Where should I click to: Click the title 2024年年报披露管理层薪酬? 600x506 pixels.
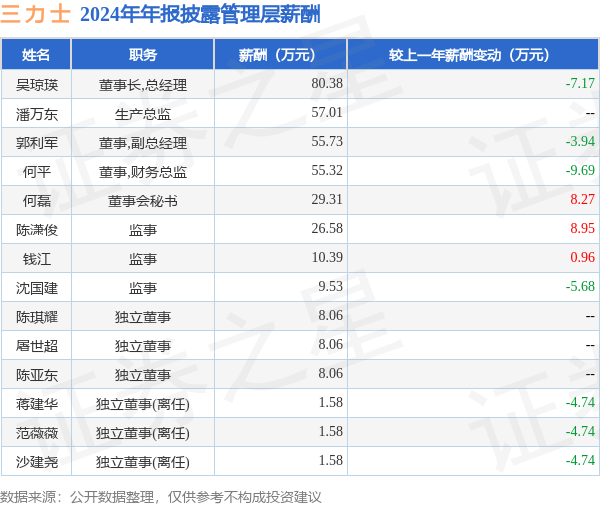pyautogui.click(x=200, y=15)
